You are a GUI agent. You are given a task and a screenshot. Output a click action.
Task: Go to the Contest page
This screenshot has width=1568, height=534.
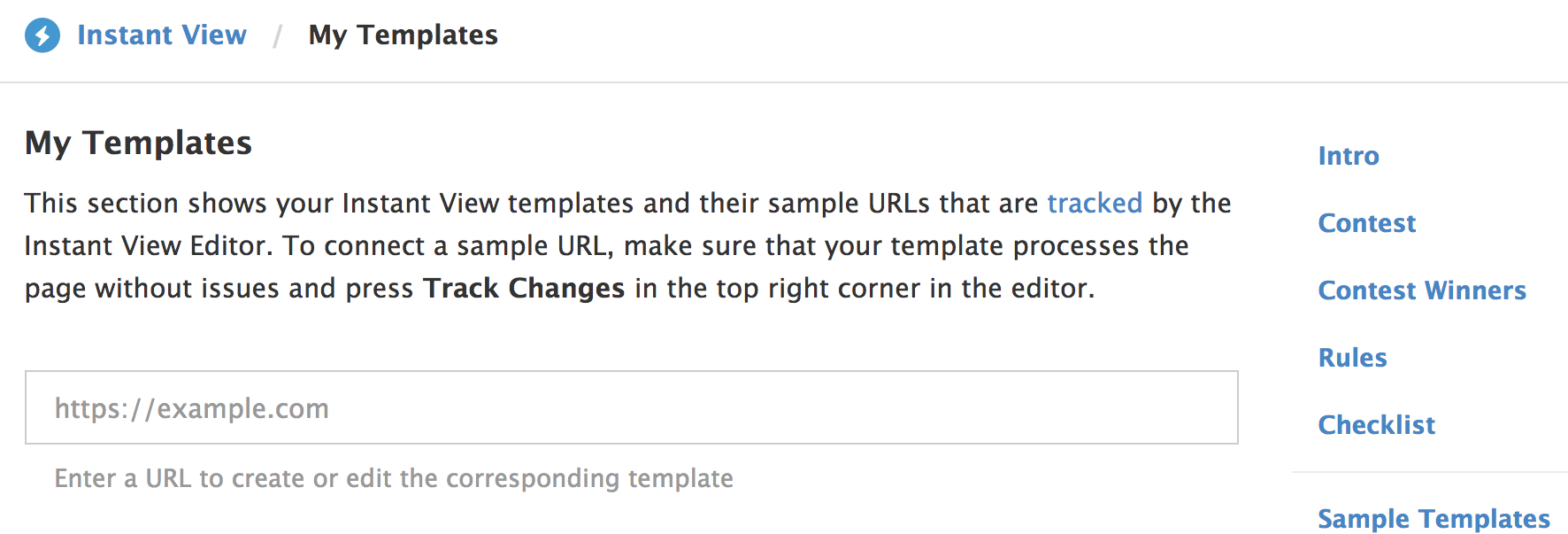(1366, 223)
